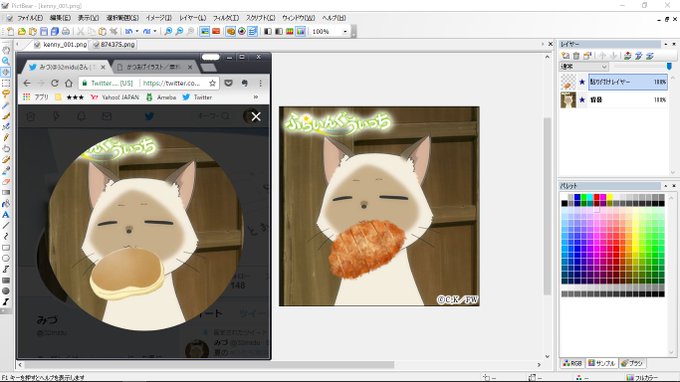The width and height of the screenshot is (680, 382).
Task: Open the Image menu
Action: pos(158,18)
